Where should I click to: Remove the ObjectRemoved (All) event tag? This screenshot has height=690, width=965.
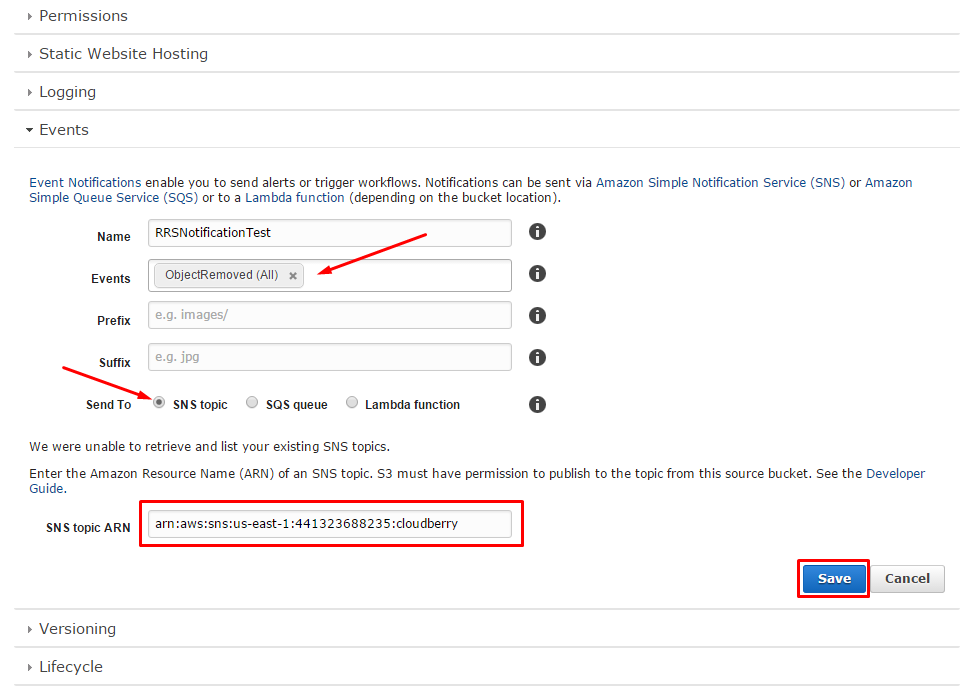[293, 276]
